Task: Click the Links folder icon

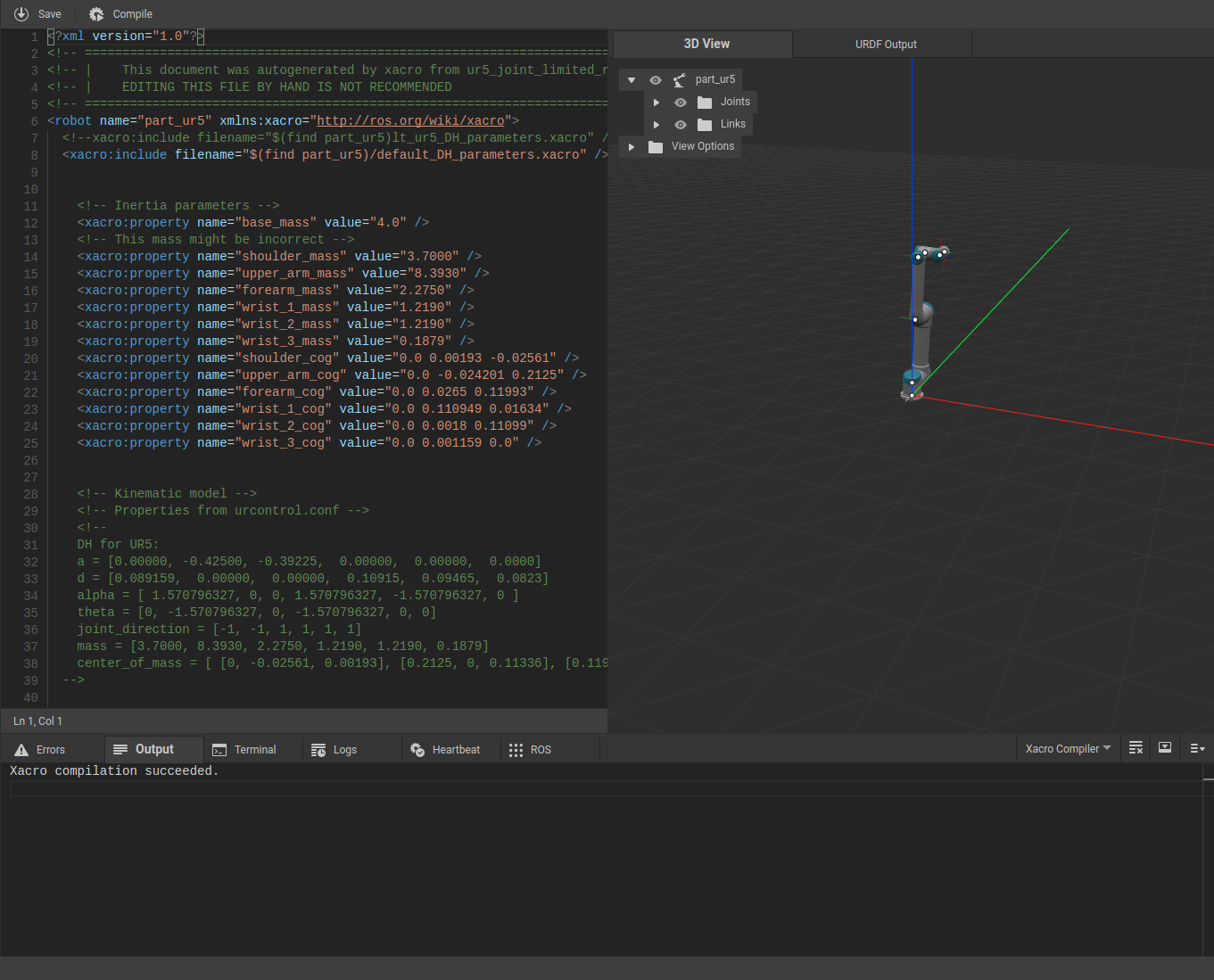Action: point(705,124)
